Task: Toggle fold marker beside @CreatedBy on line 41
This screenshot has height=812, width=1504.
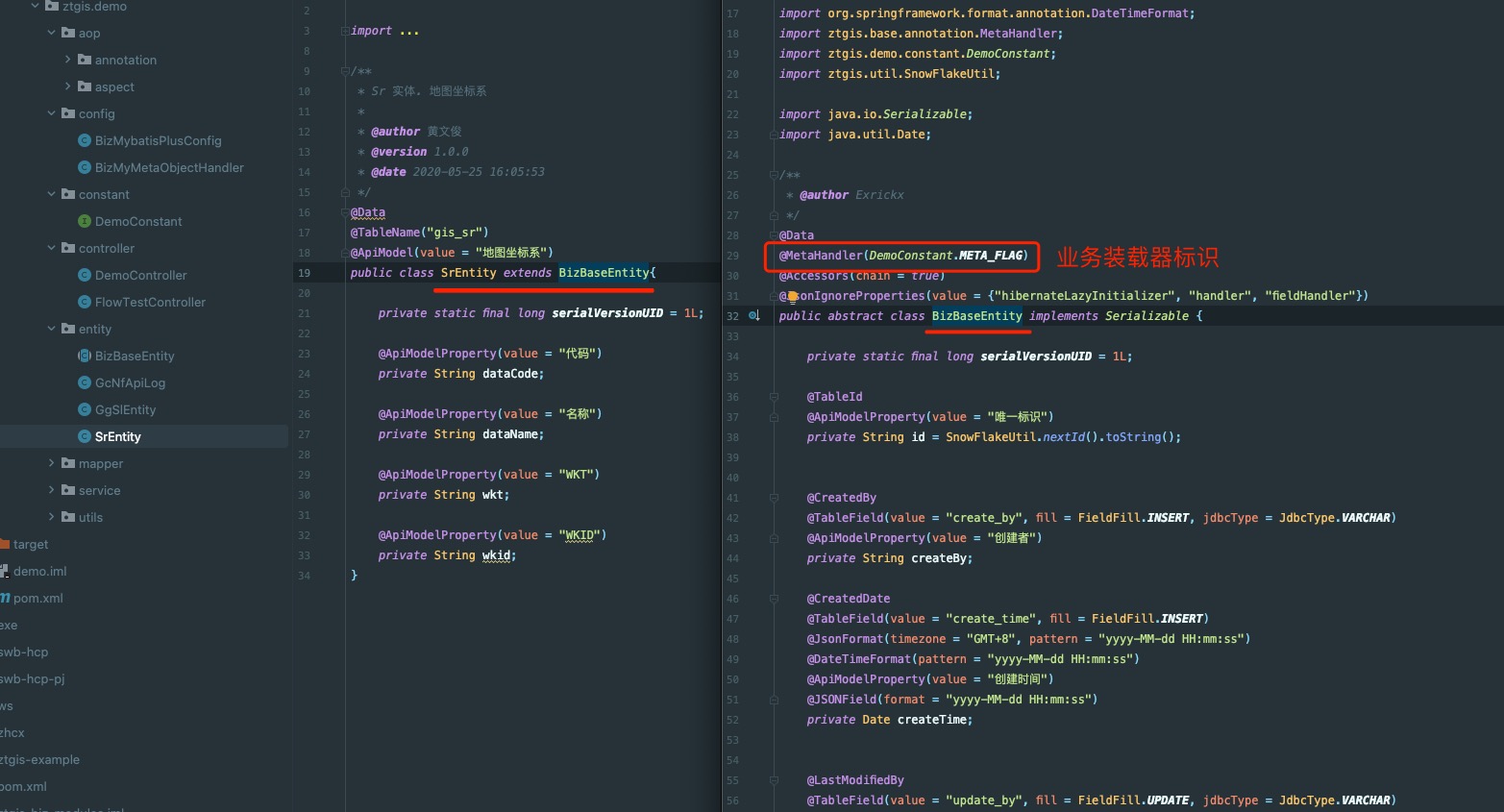Action: pyautogui.click(x=774, y=498)
